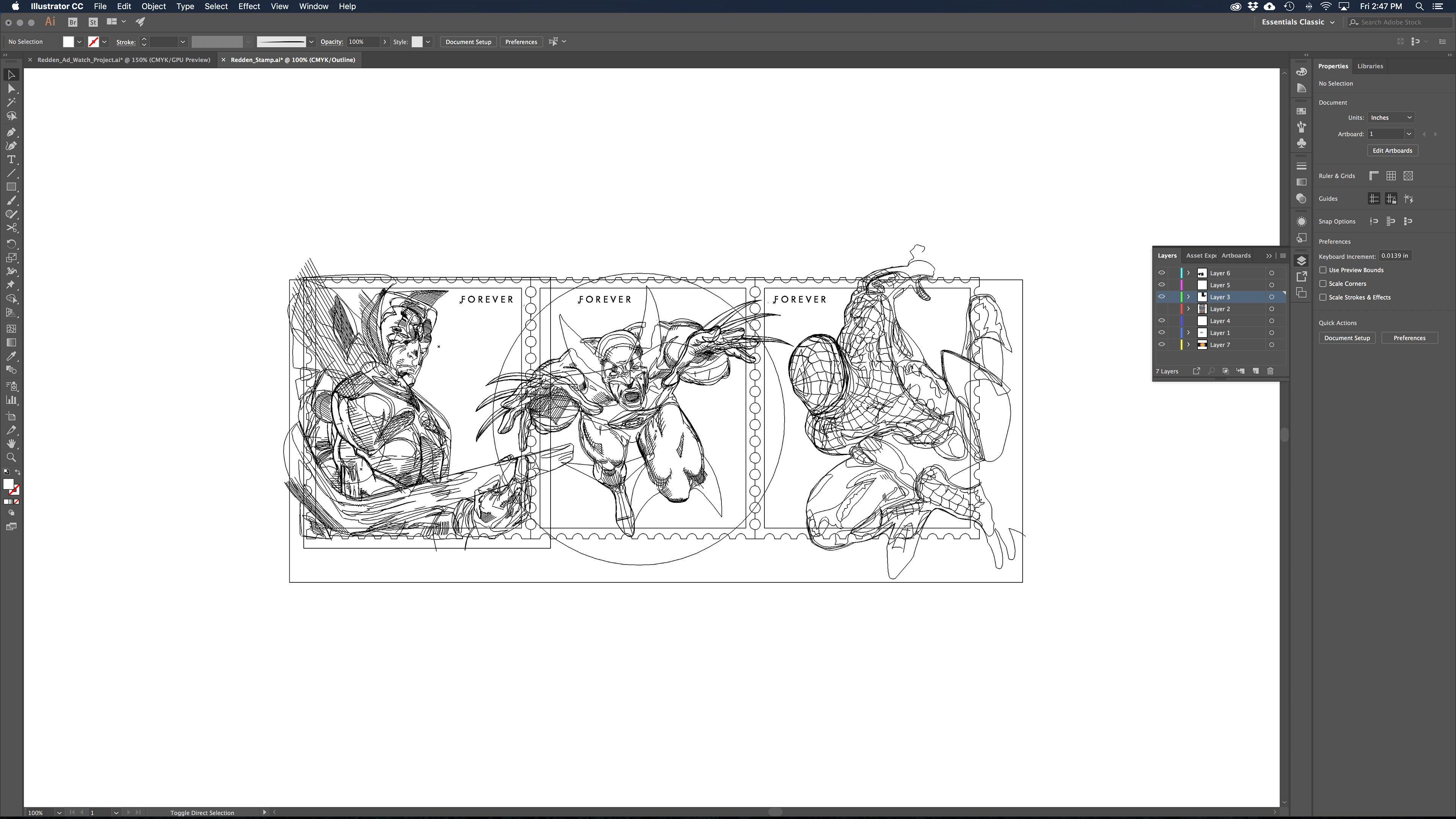Select the Eyedropper tool
The image size is (1456, 819).
point(11,356)
